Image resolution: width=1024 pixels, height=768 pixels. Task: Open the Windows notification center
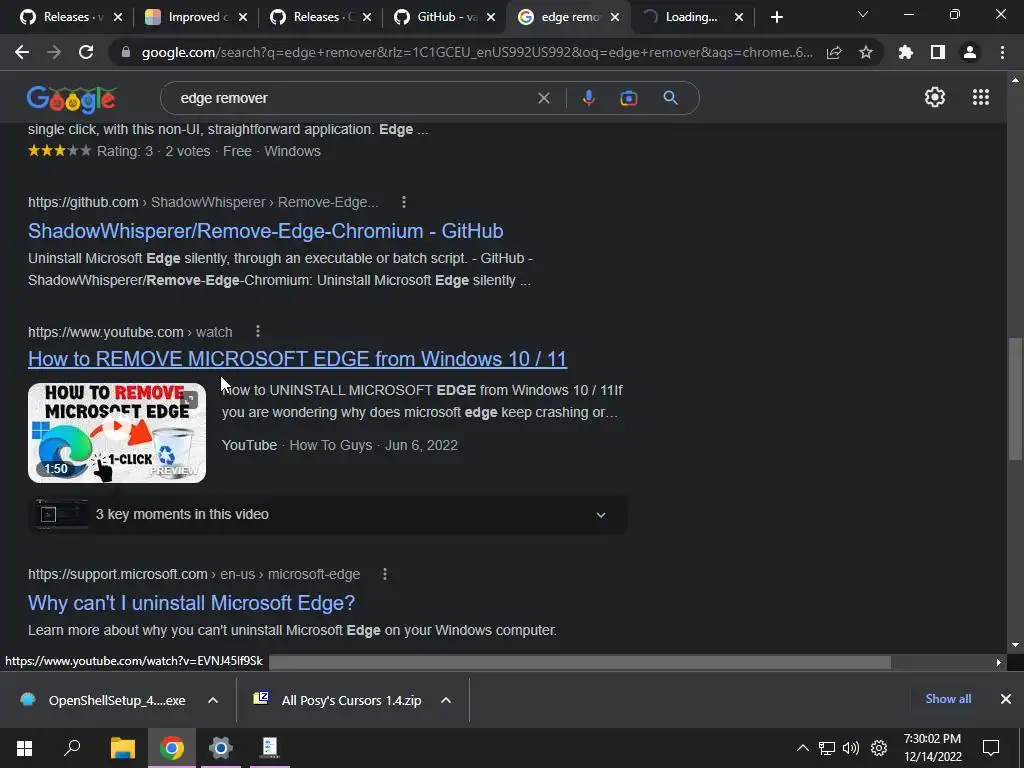[991, 748]
